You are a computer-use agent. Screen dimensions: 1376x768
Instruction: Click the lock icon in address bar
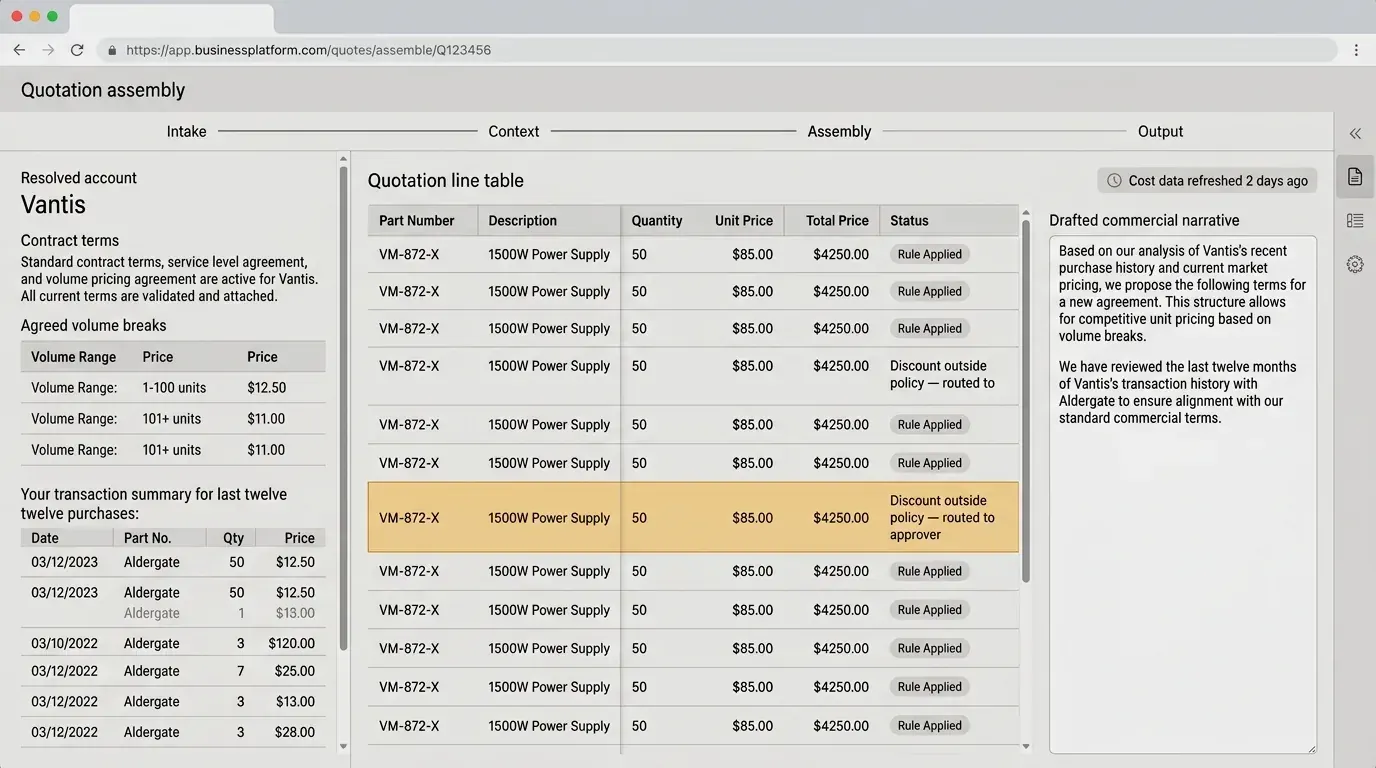[111, 50]
